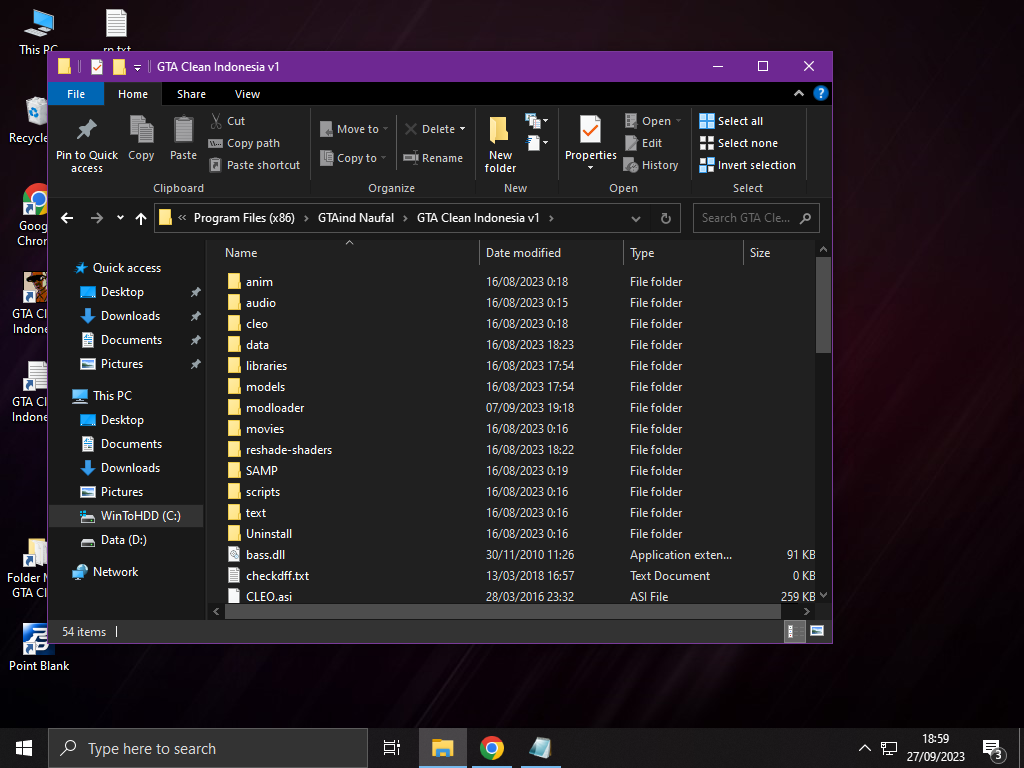Open file History

pyautogui.click(x=651, y=165)
